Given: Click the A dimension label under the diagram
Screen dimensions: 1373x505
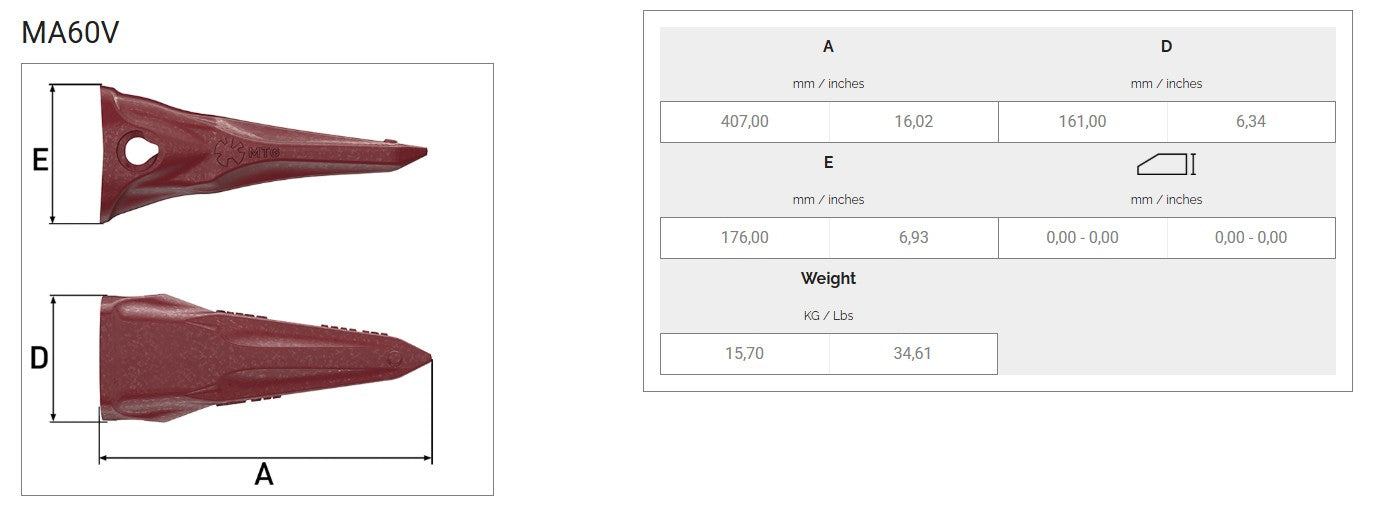Looking at the screenshot, I should [264, 474].
